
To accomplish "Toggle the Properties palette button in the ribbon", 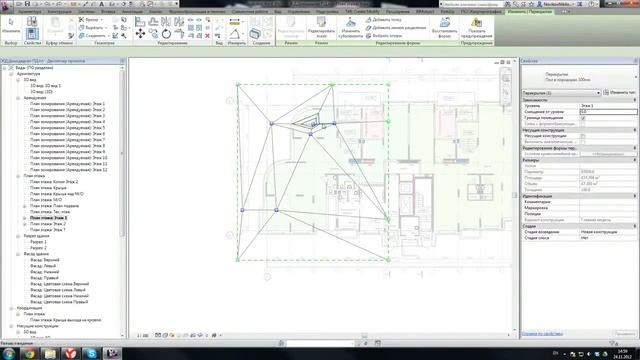I will coord(32,33).
